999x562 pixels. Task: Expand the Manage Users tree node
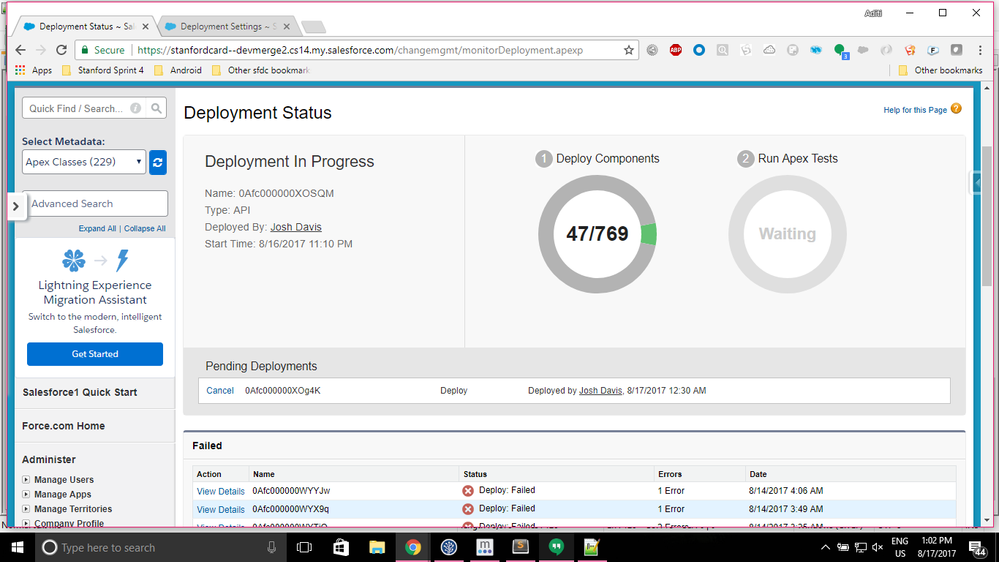(25, 479)
